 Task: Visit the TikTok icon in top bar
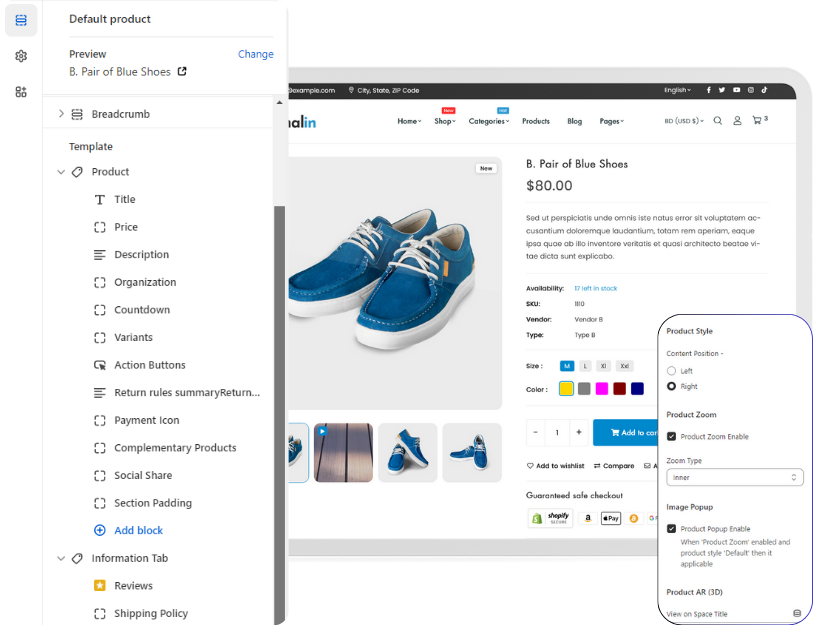(x=764, y=90)
